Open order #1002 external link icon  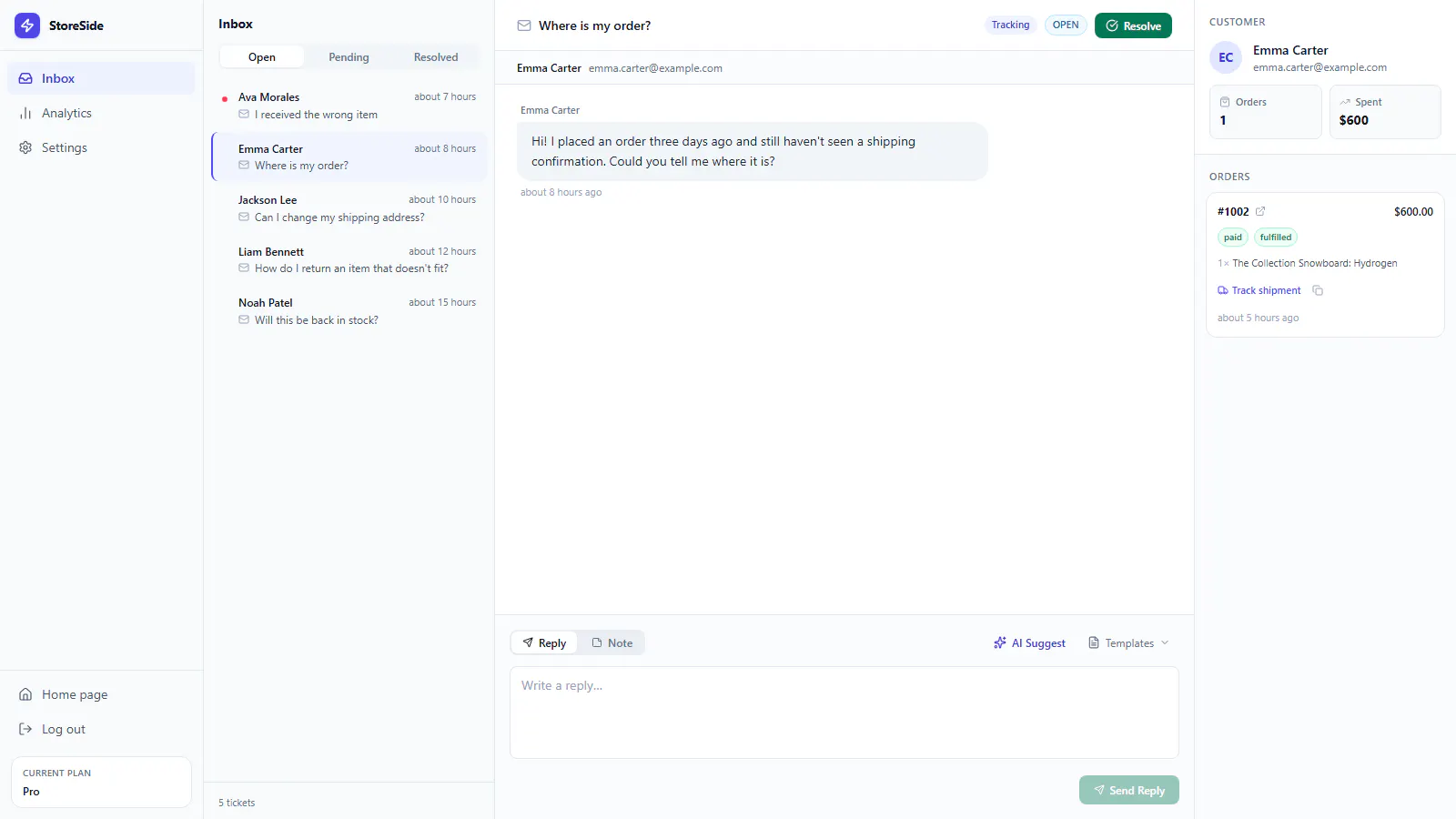[1260, 211]
